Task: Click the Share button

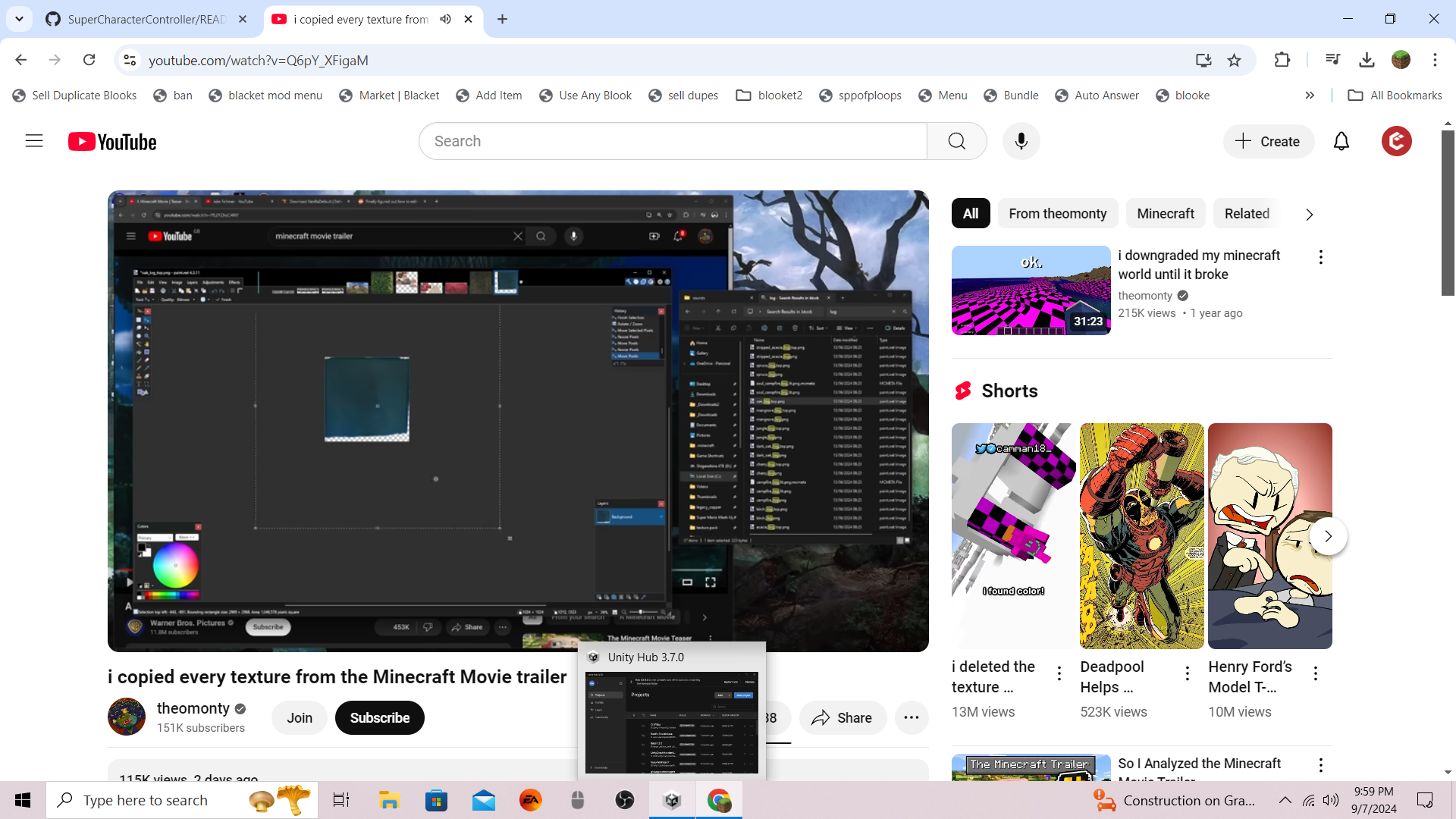Action: point(842,717)
